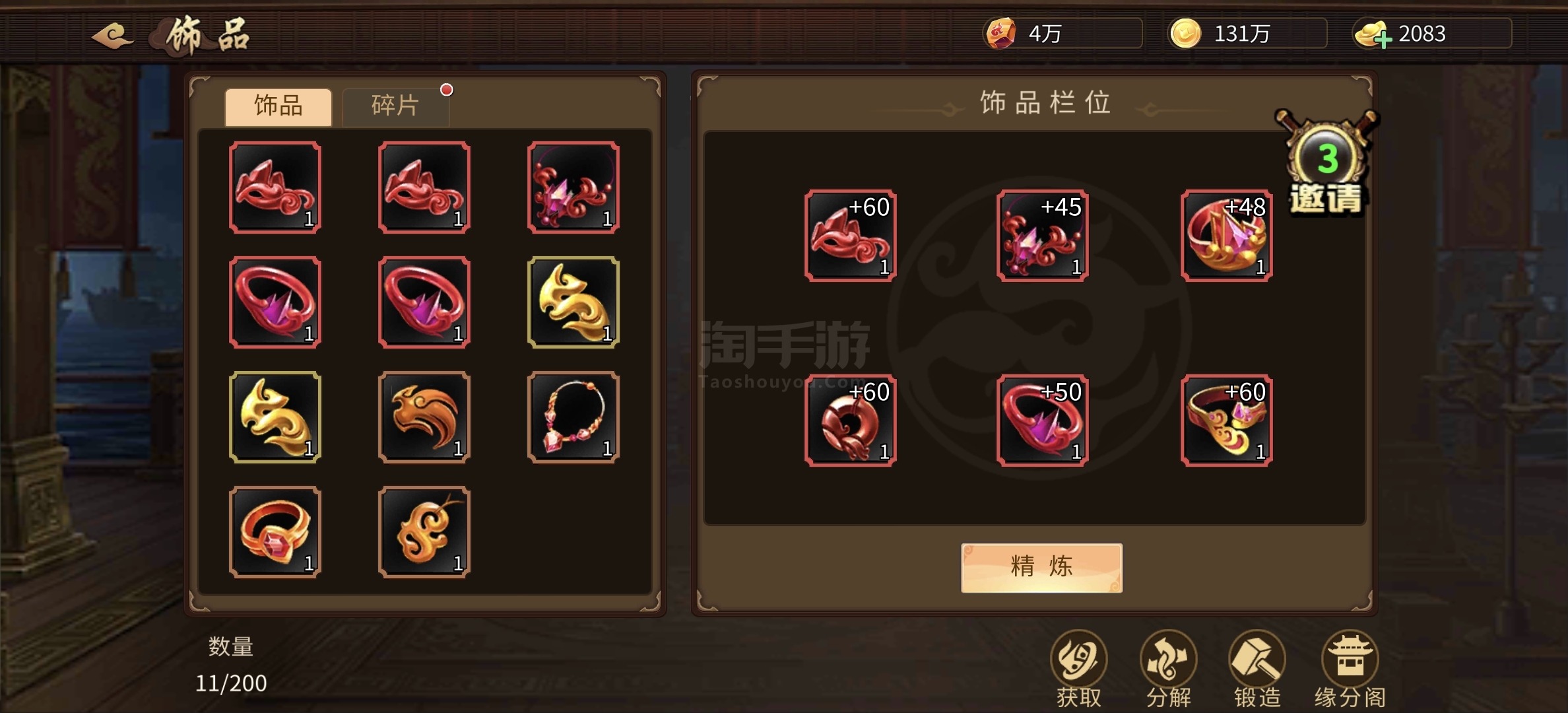1568x713 pixels.
Task: Open the 缘分阁 pavilion icon
Action: click(x=1350, y=668)
